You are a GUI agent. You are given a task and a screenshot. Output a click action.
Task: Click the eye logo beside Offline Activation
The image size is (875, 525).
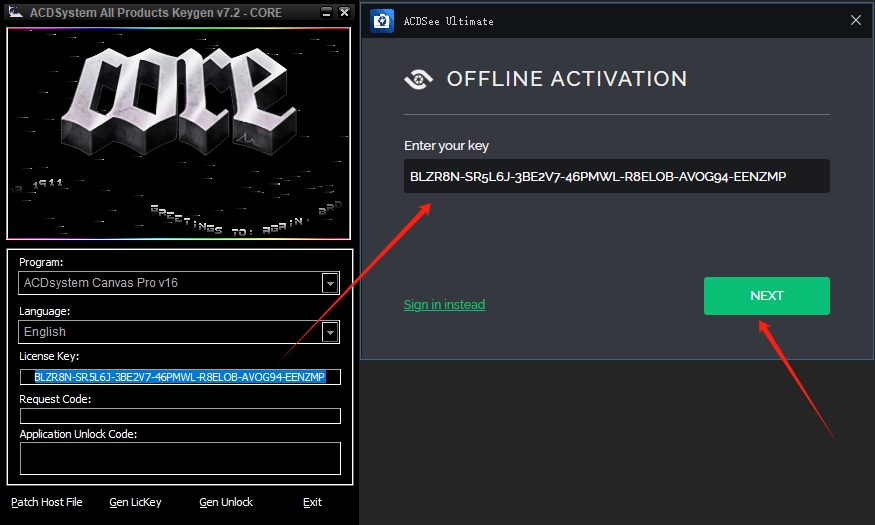click(x=419, y=79)
